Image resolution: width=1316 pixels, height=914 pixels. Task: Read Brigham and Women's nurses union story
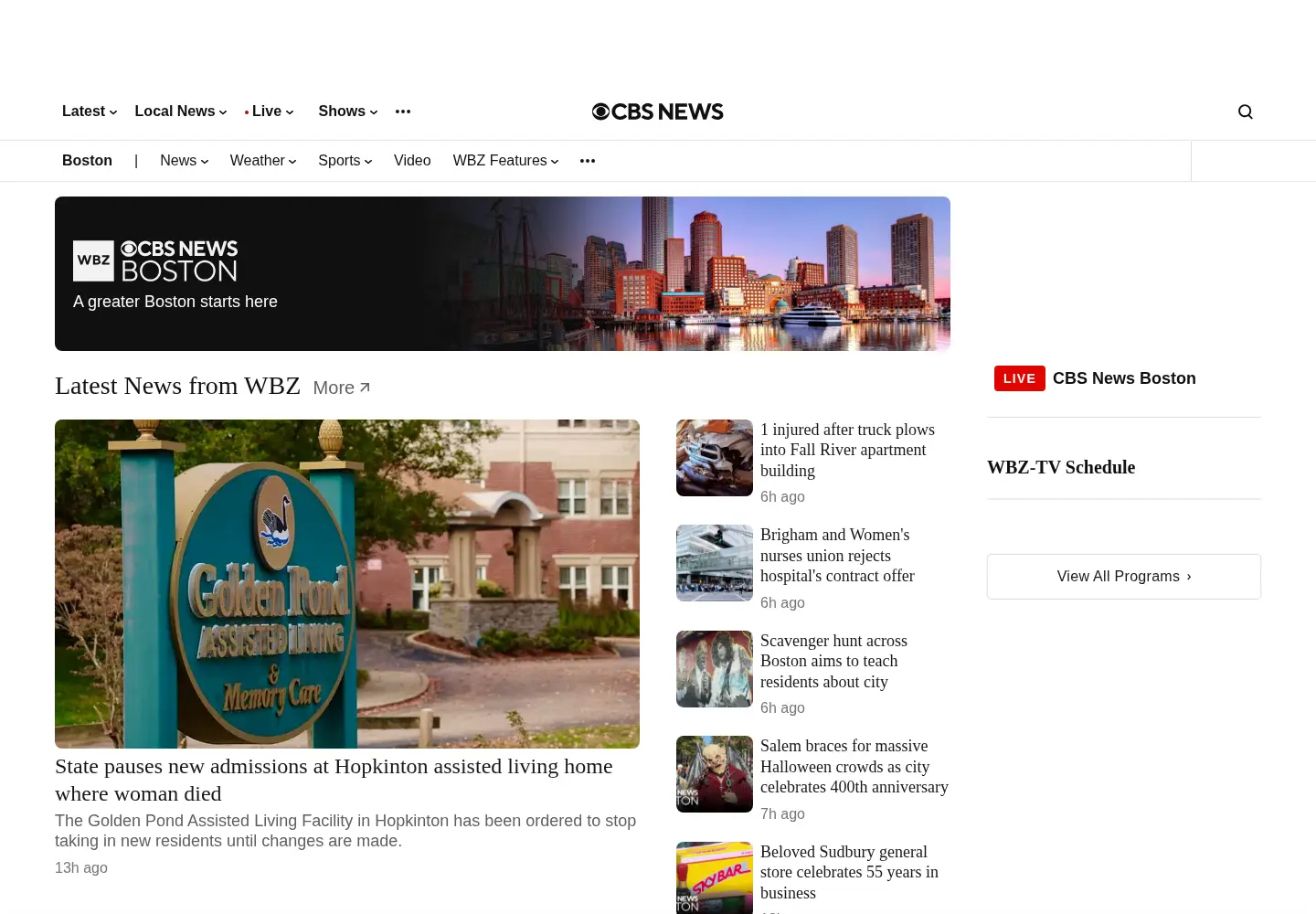[x=837, y=556]
